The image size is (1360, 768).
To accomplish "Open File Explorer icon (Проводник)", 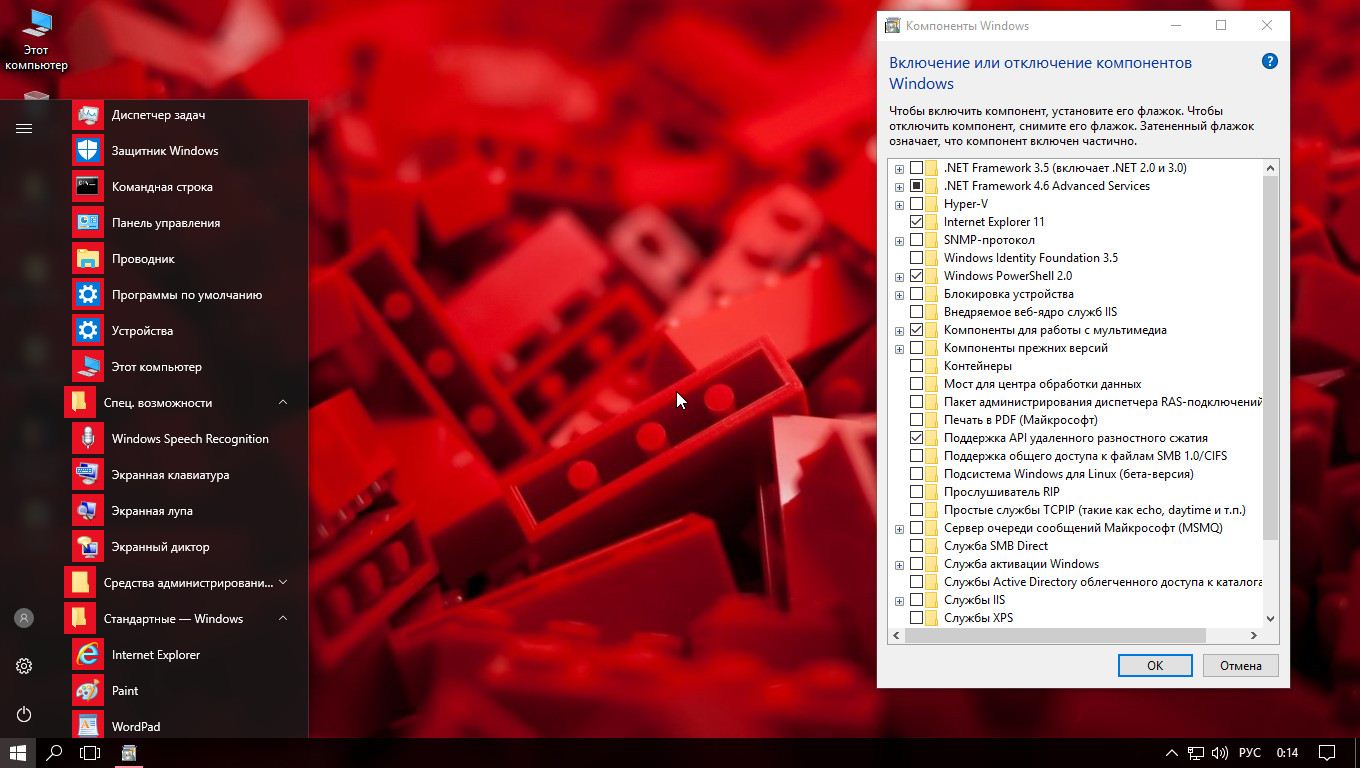I will (88, 259).
